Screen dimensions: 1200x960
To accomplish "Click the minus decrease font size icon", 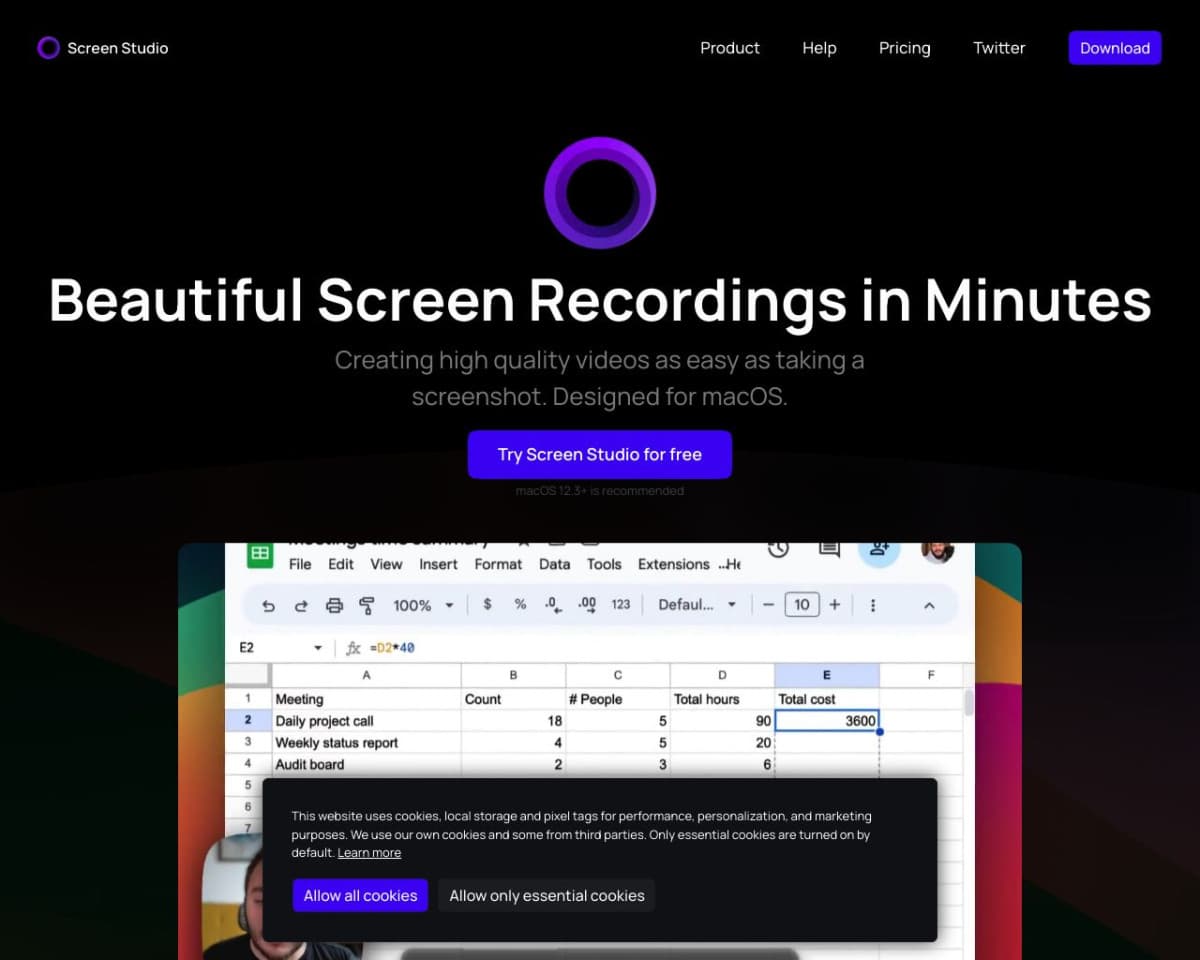I will pyautogui.click(x=768, y=605).
